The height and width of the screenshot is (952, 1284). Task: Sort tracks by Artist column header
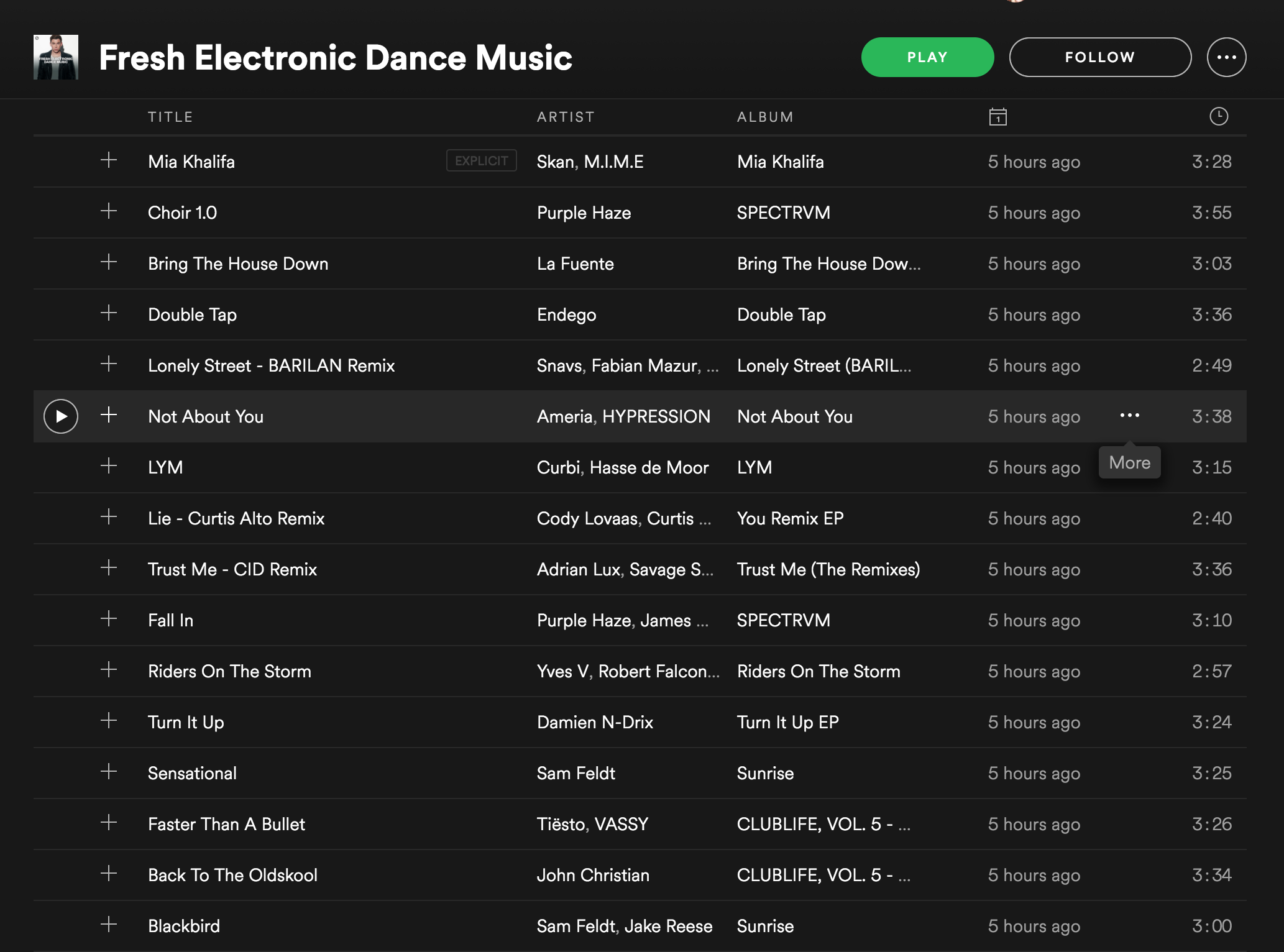[566, 117]
